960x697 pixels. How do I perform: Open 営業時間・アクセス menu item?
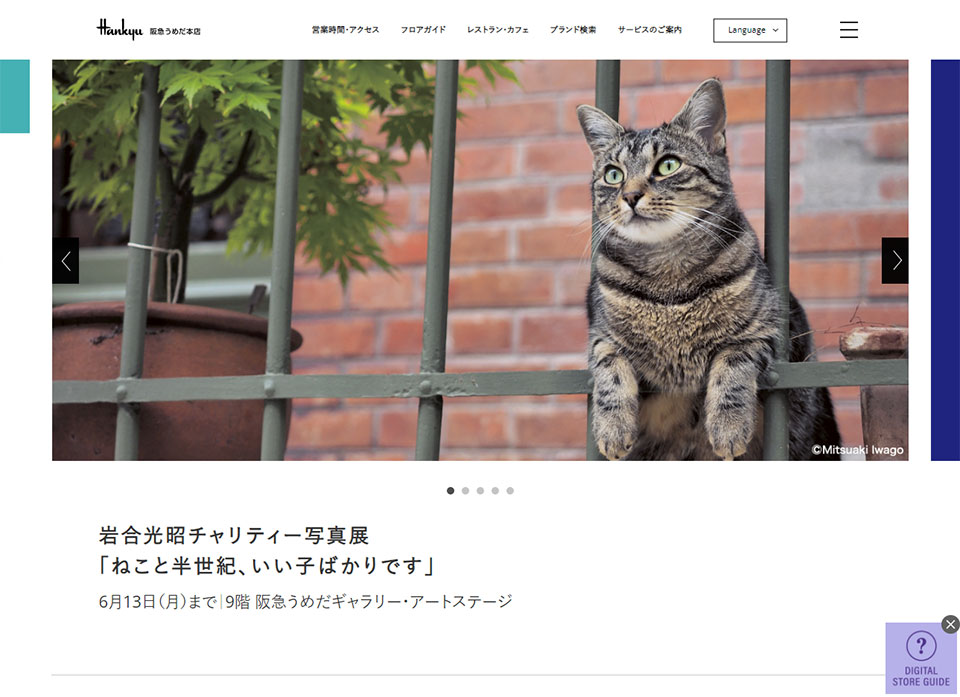click(x=345, y=29)
